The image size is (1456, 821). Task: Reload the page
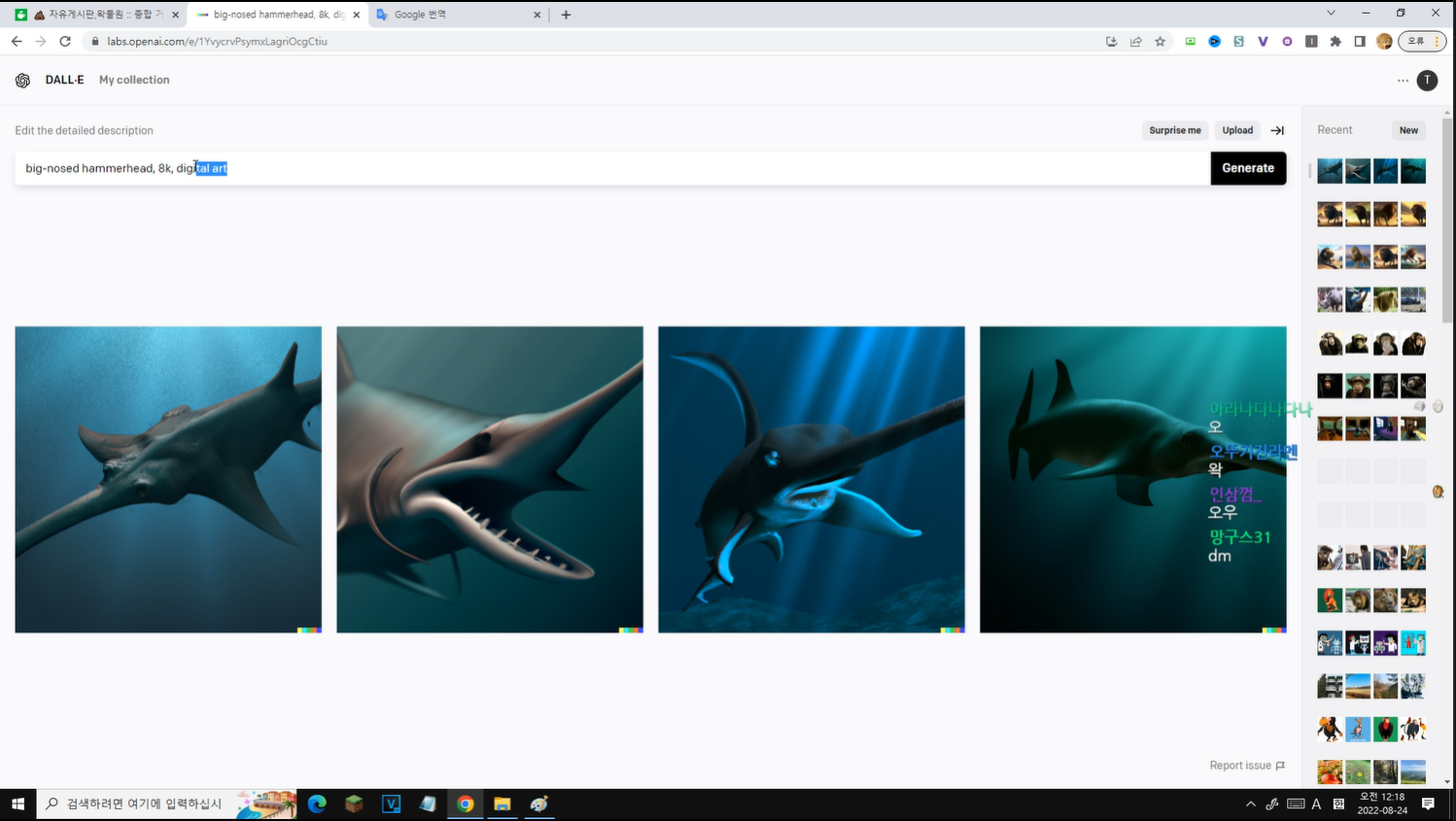click(x=65, y=42)
